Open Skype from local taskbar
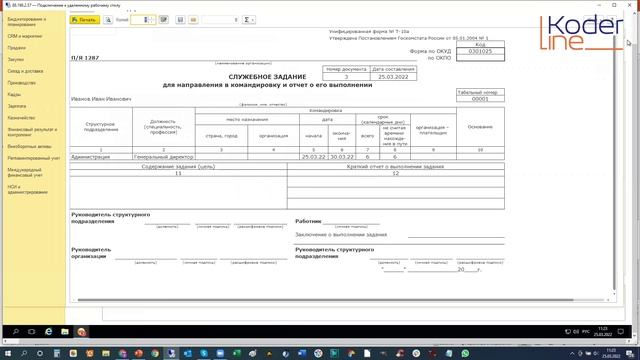 point(204,353)
